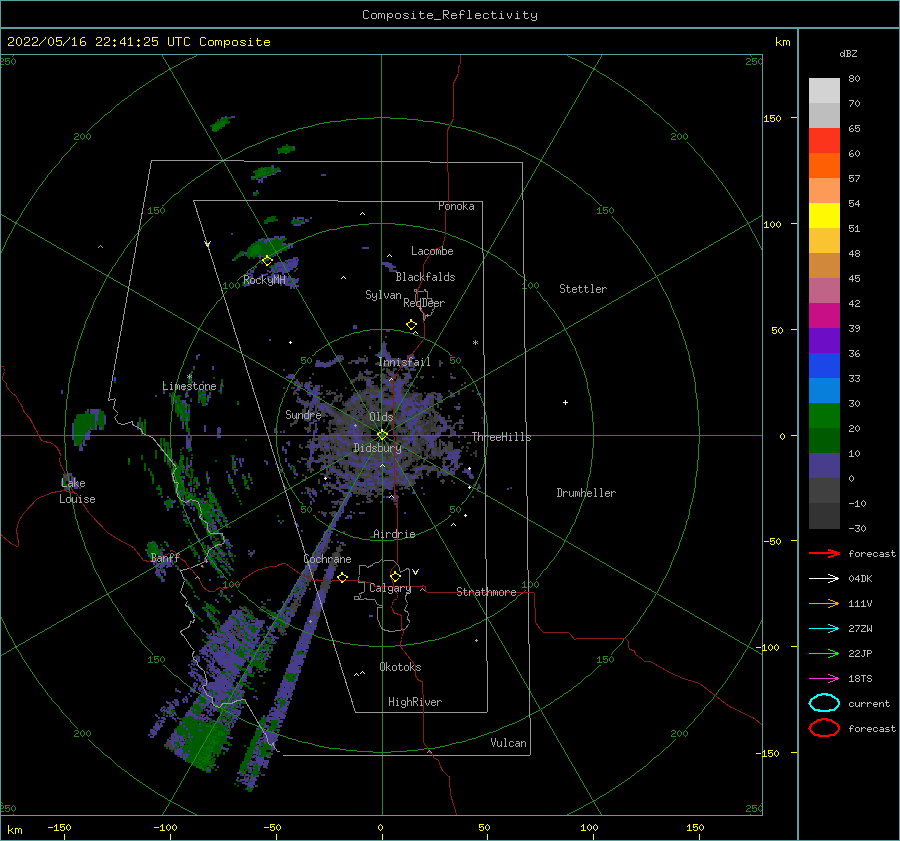This screenshot has width=900, height=841.
Task: Click the -30 value on dBZ scale
Action: point(858,528)
